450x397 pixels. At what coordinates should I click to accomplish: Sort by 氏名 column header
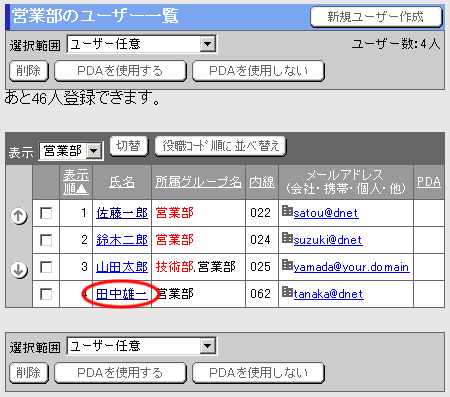pos(122,182)
